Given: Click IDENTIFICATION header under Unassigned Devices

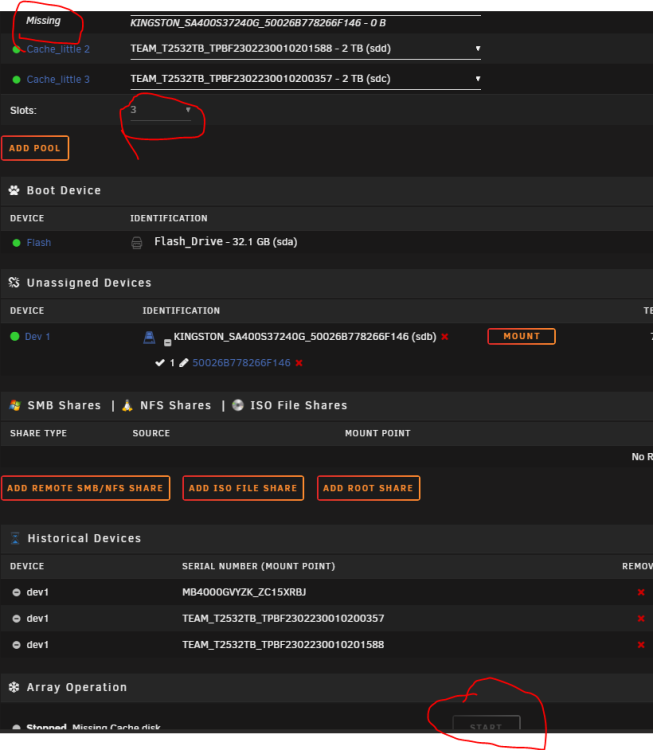Looking at the screenshot, I should [181, 311].
